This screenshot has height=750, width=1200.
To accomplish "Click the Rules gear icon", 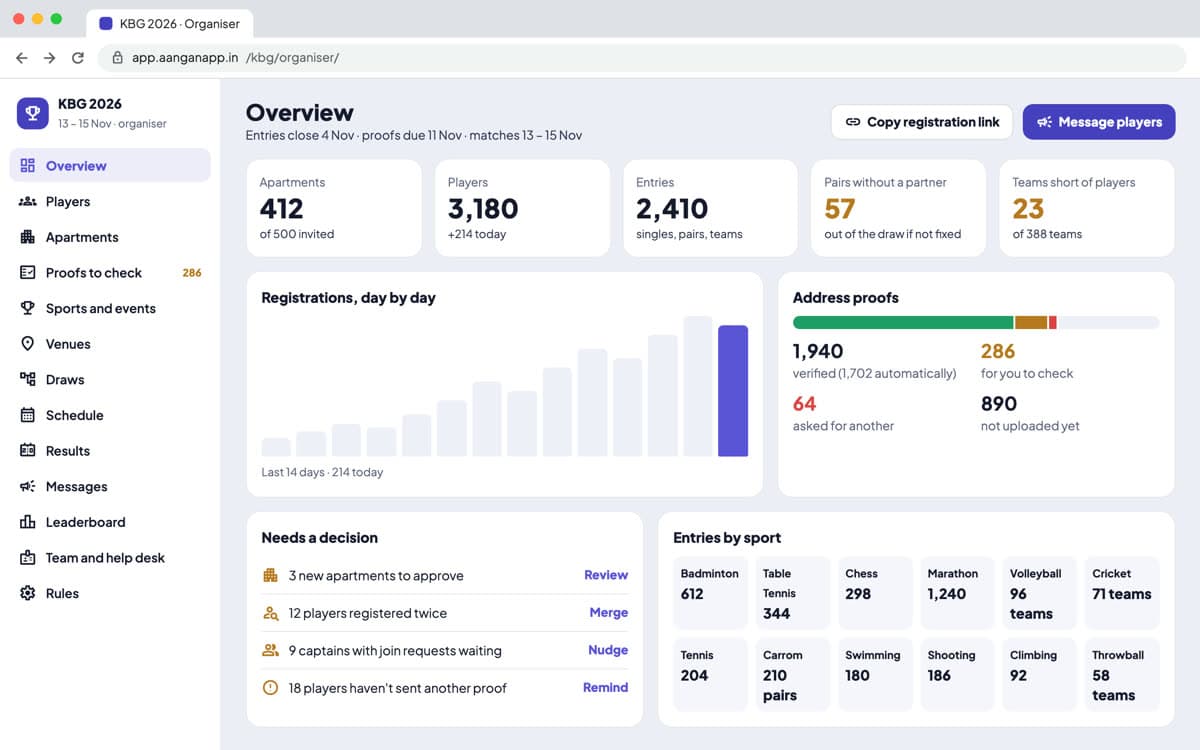I will pos(28,593).
